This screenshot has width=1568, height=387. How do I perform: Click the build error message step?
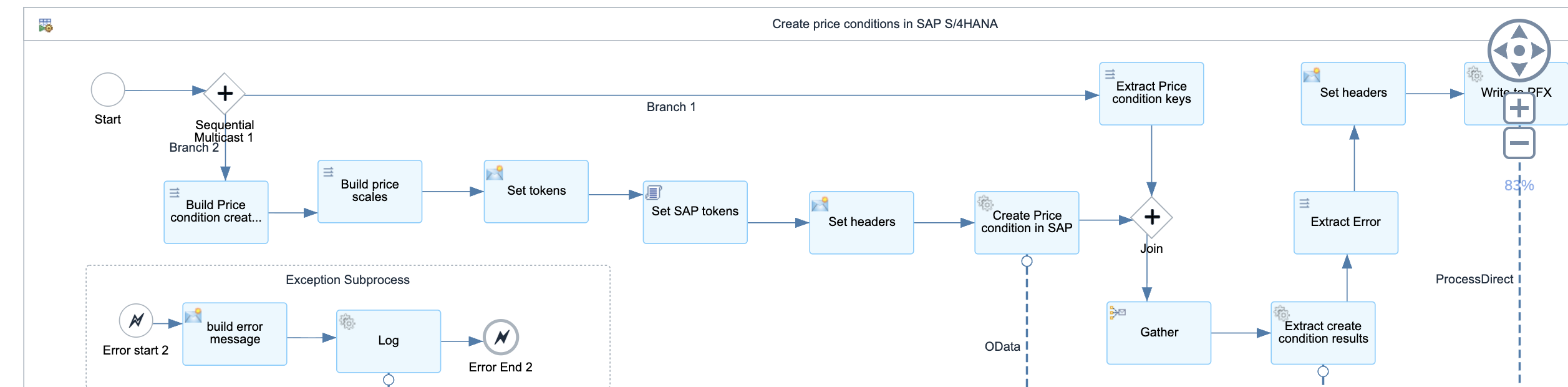click(235, 334)
